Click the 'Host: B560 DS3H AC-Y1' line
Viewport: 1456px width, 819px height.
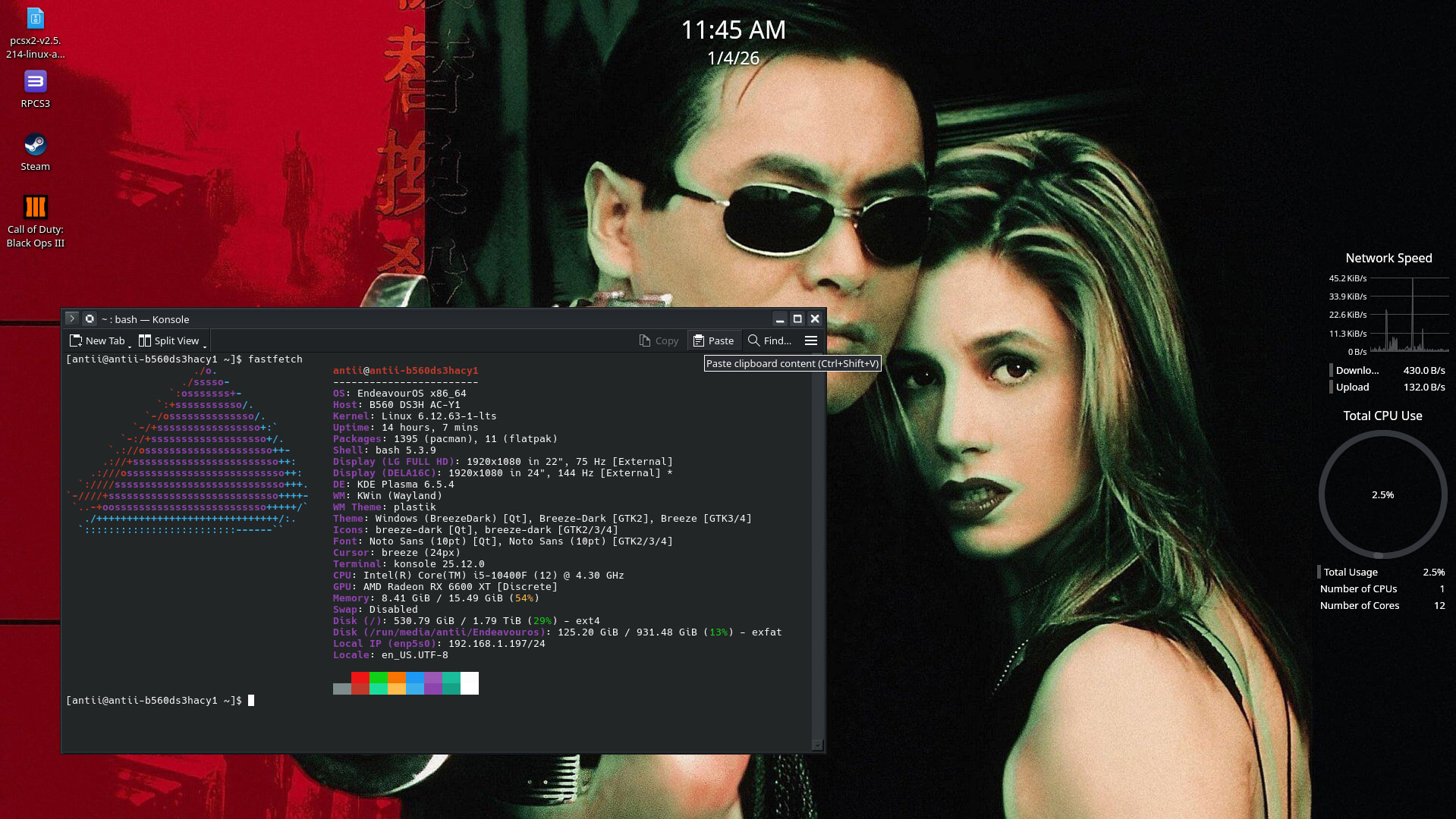(x=397, y=404)
